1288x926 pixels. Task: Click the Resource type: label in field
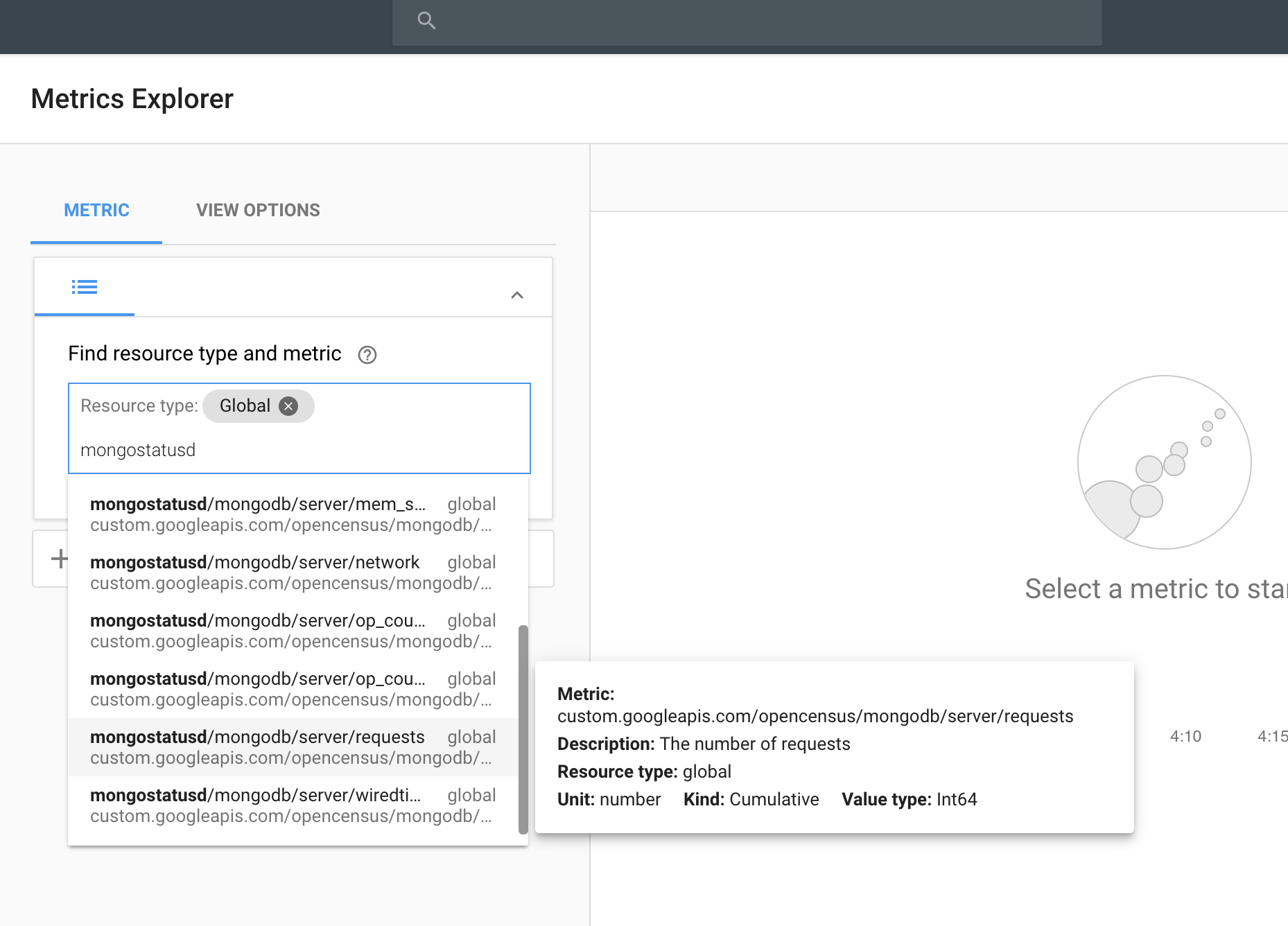click(139, 406)
